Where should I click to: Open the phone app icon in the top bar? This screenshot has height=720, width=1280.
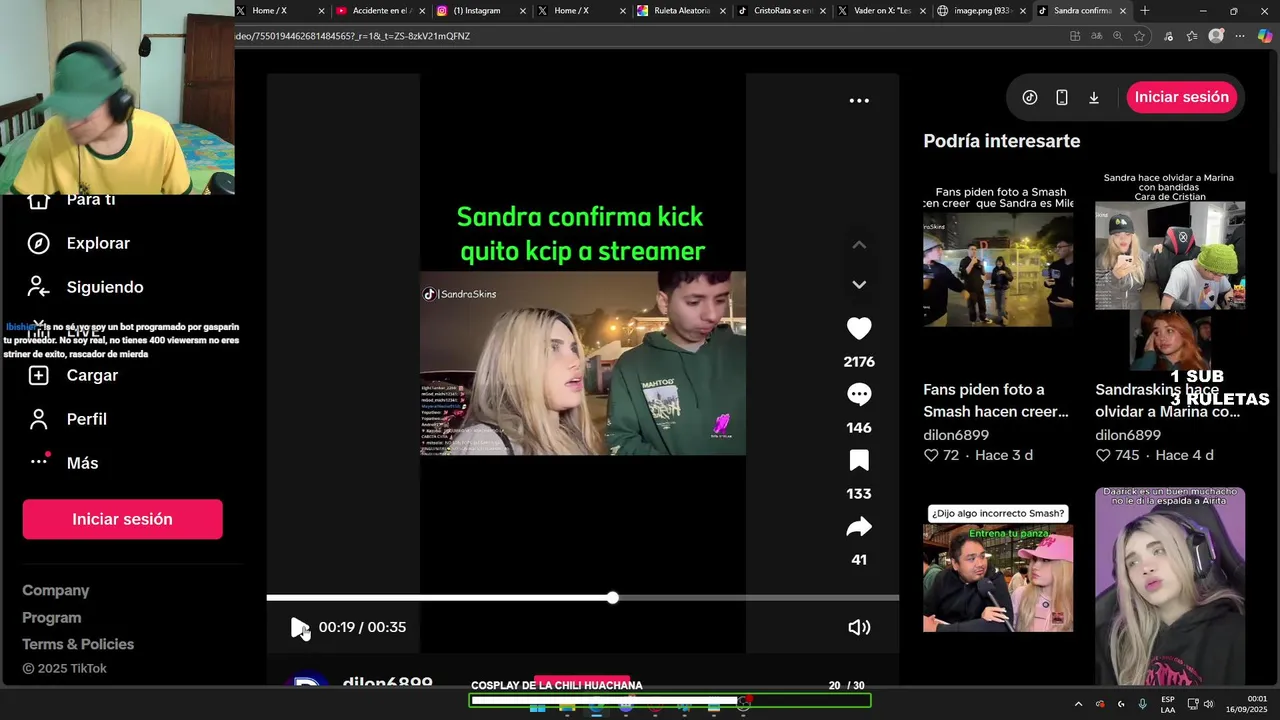pyautogui.click(x=1062, y=97)
